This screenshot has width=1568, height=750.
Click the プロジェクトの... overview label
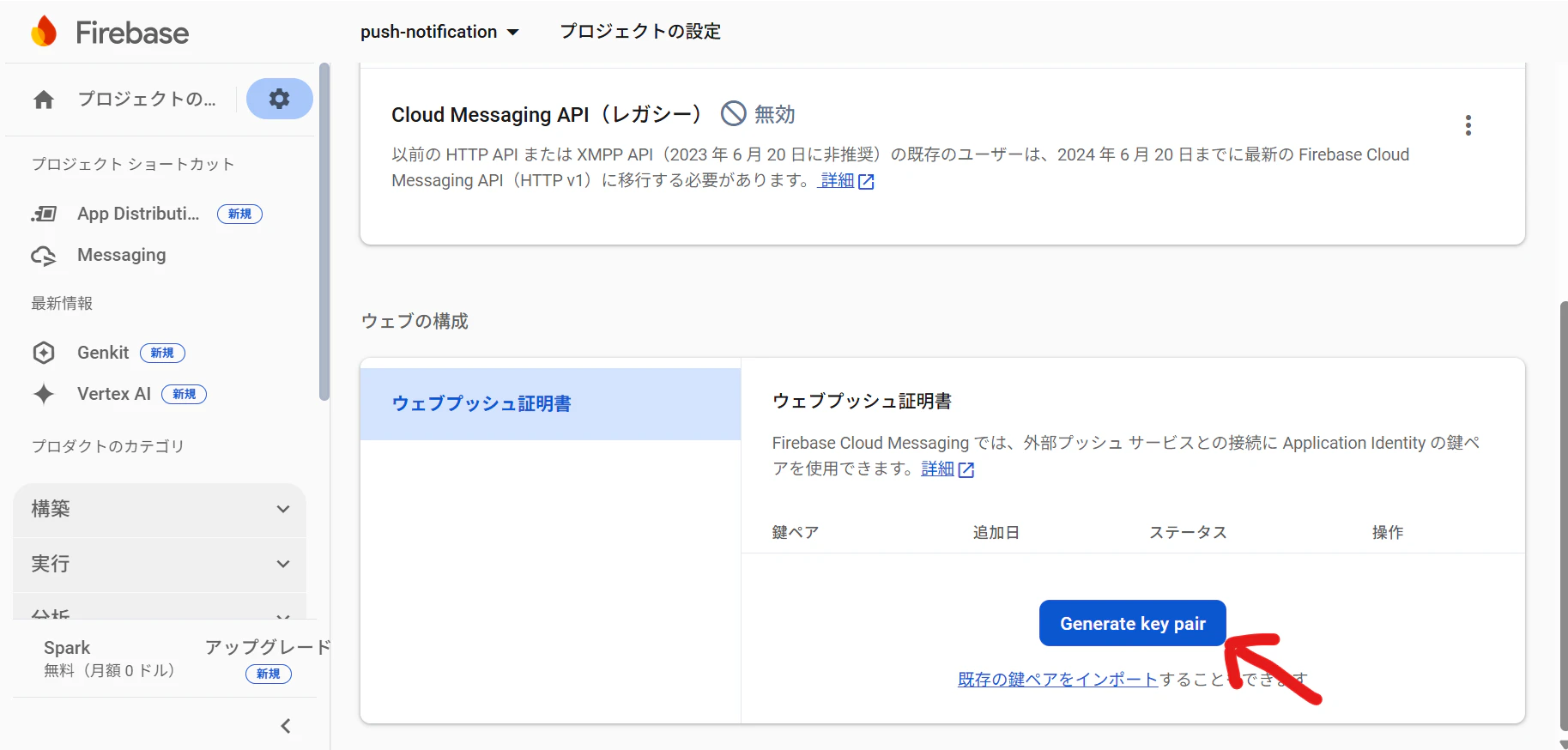[147, 99]
